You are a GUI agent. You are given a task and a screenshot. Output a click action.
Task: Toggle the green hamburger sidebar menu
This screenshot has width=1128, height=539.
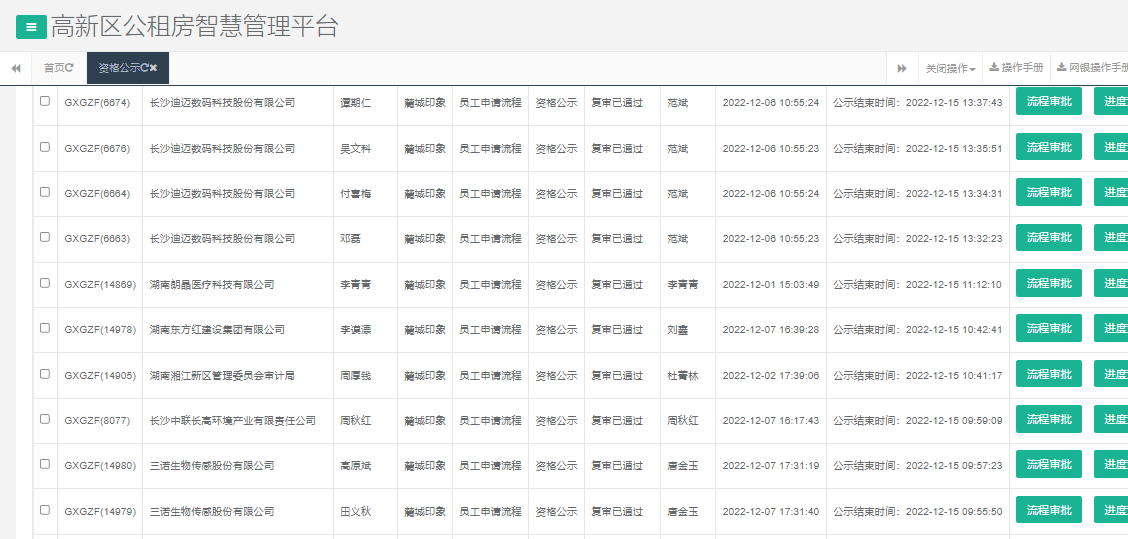[x=32, y=27]
